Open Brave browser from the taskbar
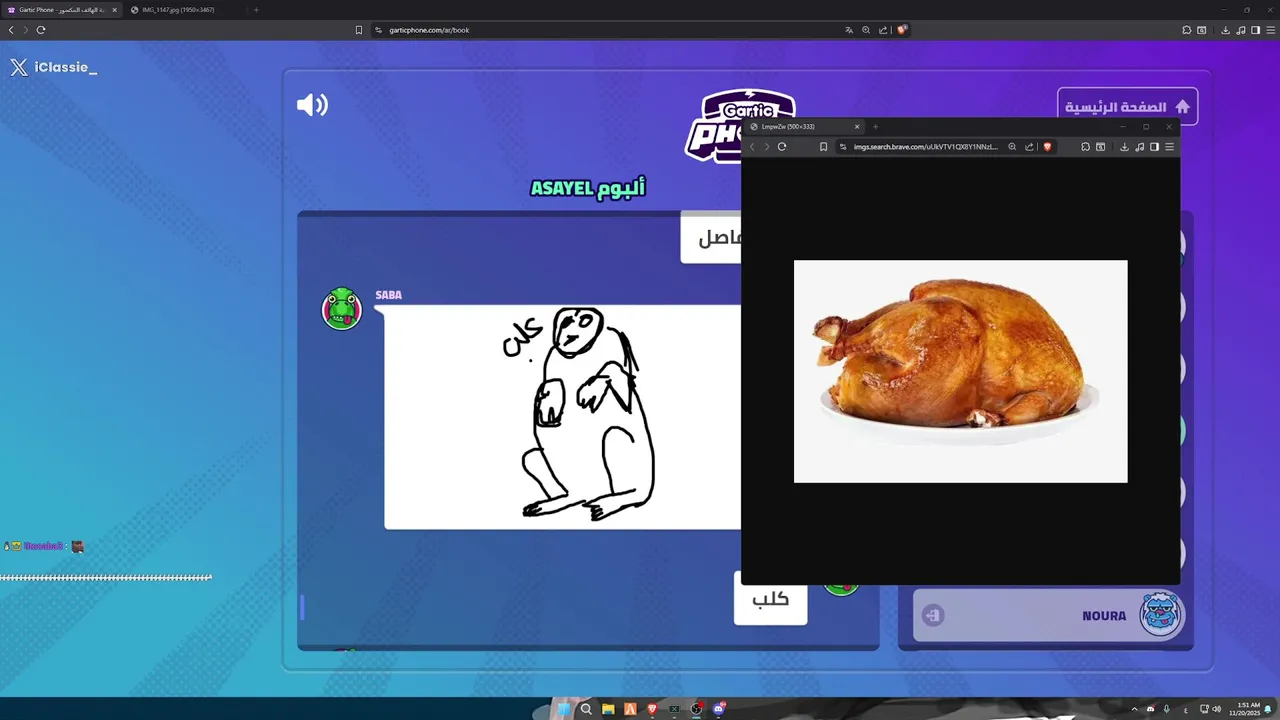 652,709
